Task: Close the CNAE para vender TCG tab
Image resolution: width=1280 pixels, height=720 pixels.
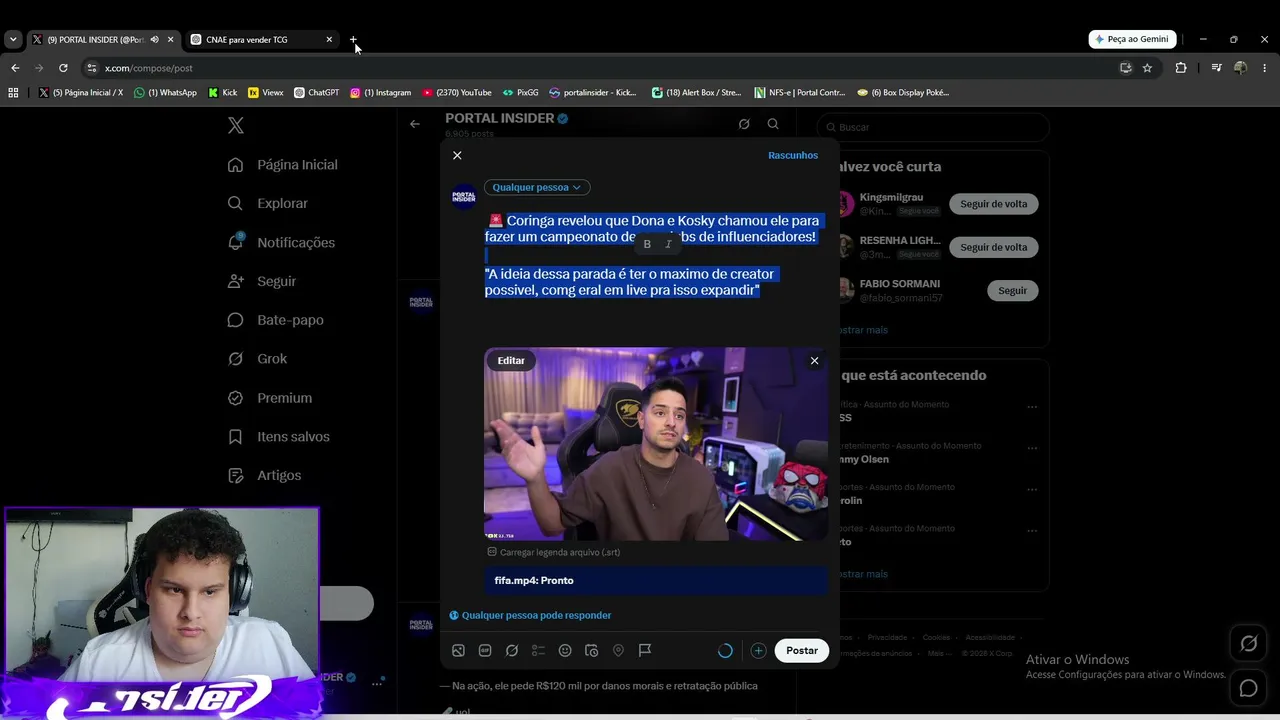Action: (x=329, y=40)
